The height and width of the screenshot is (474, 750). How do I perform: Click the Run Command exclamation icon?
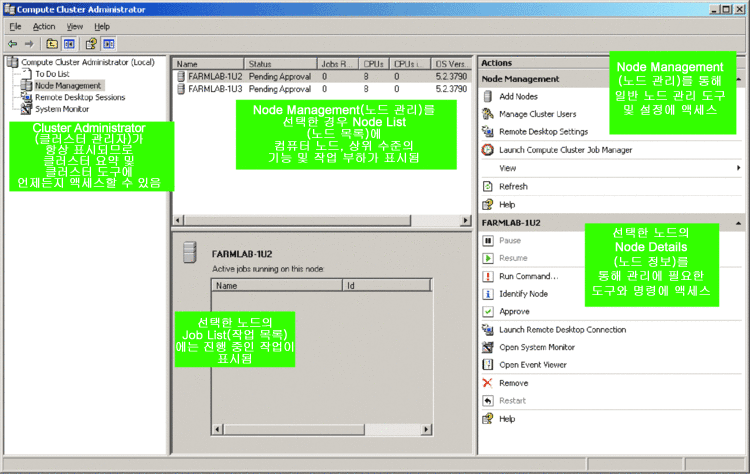coord(487,276)
